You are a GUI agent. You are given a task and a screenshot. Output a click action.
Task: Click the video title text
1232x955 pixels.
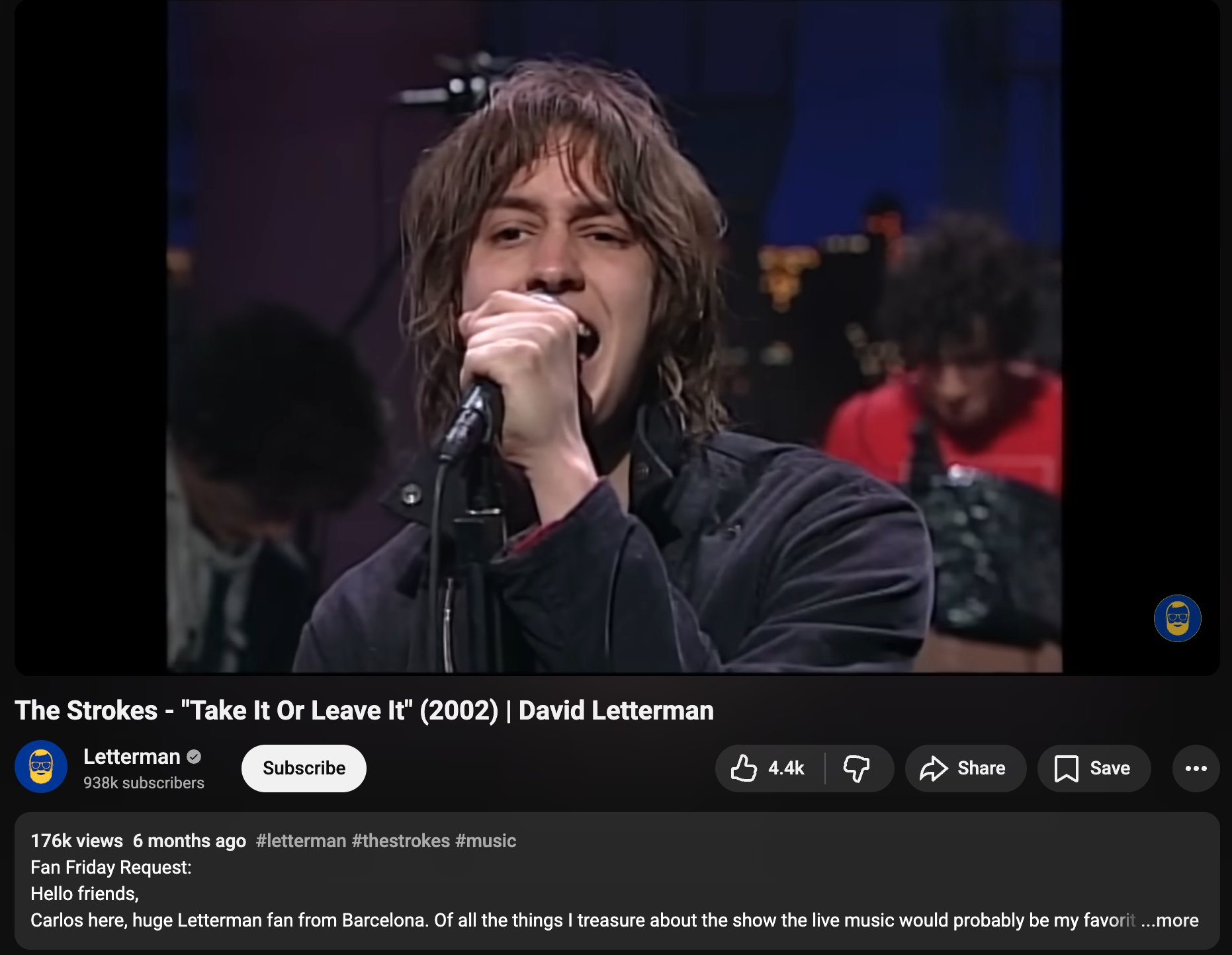365,710
